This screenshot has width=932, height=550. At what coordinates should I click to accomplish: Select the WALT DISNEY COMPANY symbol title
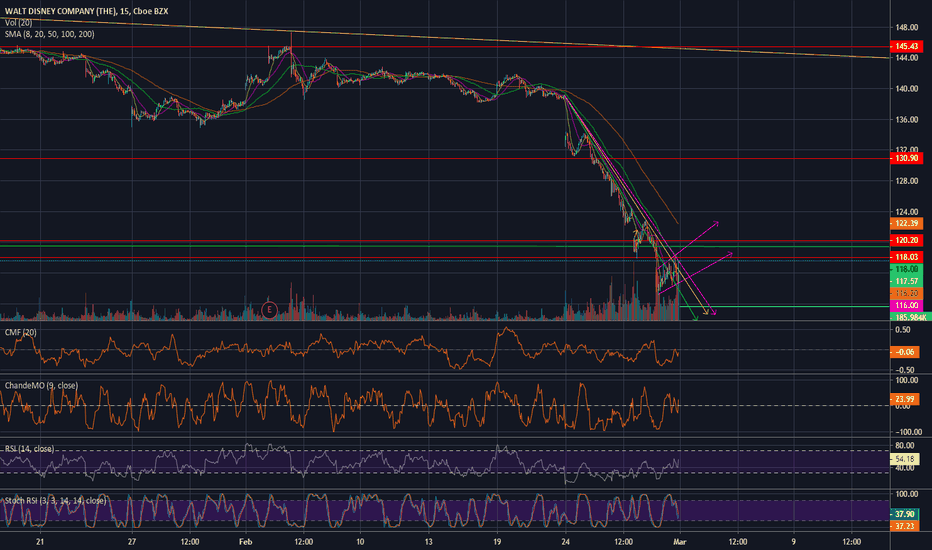coord(86,11)
